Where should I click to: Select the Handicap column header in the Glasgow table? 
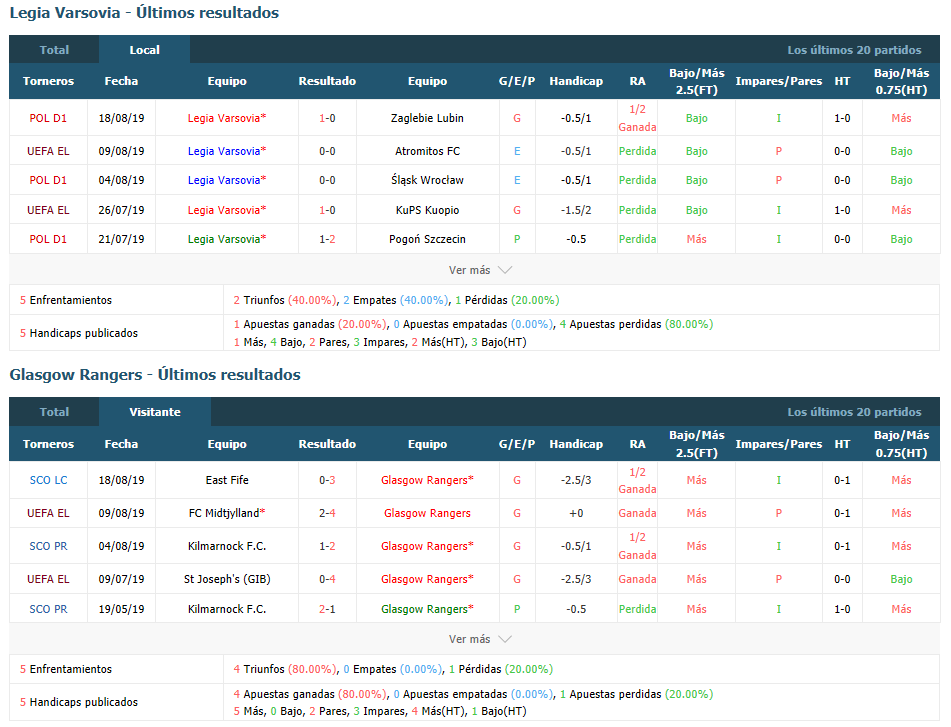point(576,444)
